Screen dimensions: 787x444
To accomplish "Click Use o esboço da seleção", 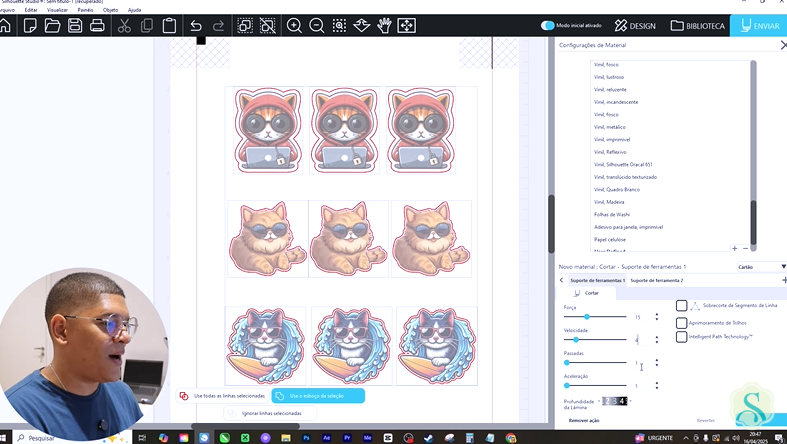I will (318, 396).
